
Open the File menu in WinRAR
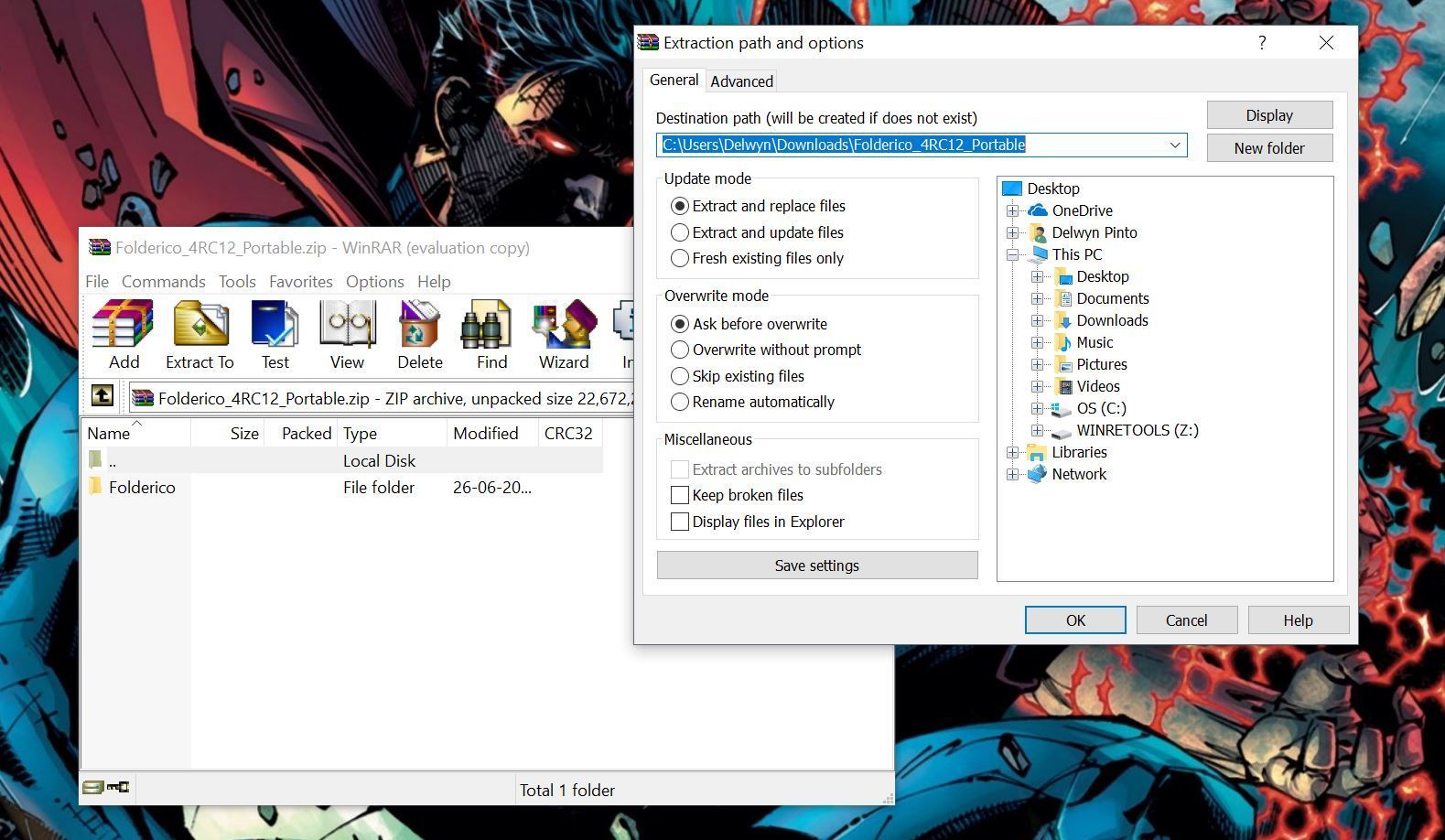97,282
